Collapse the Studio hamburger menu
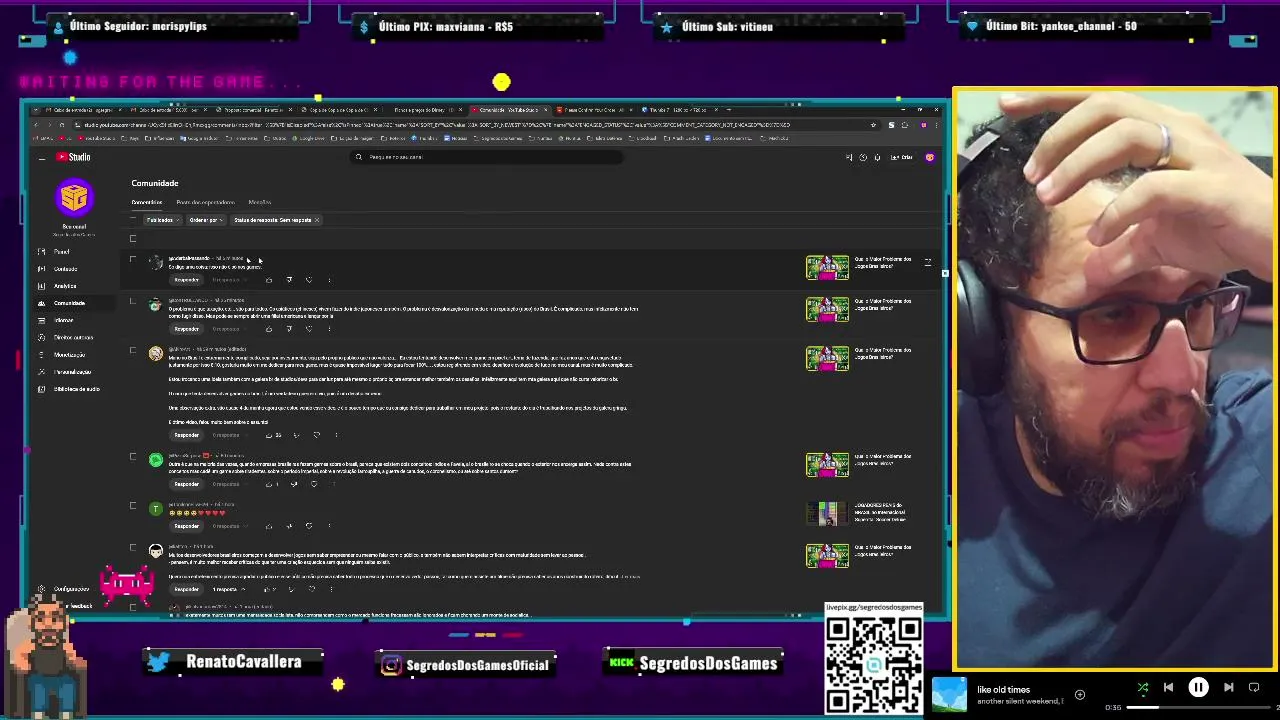This screenshot has height=720, width=1280. pos(41,158)
